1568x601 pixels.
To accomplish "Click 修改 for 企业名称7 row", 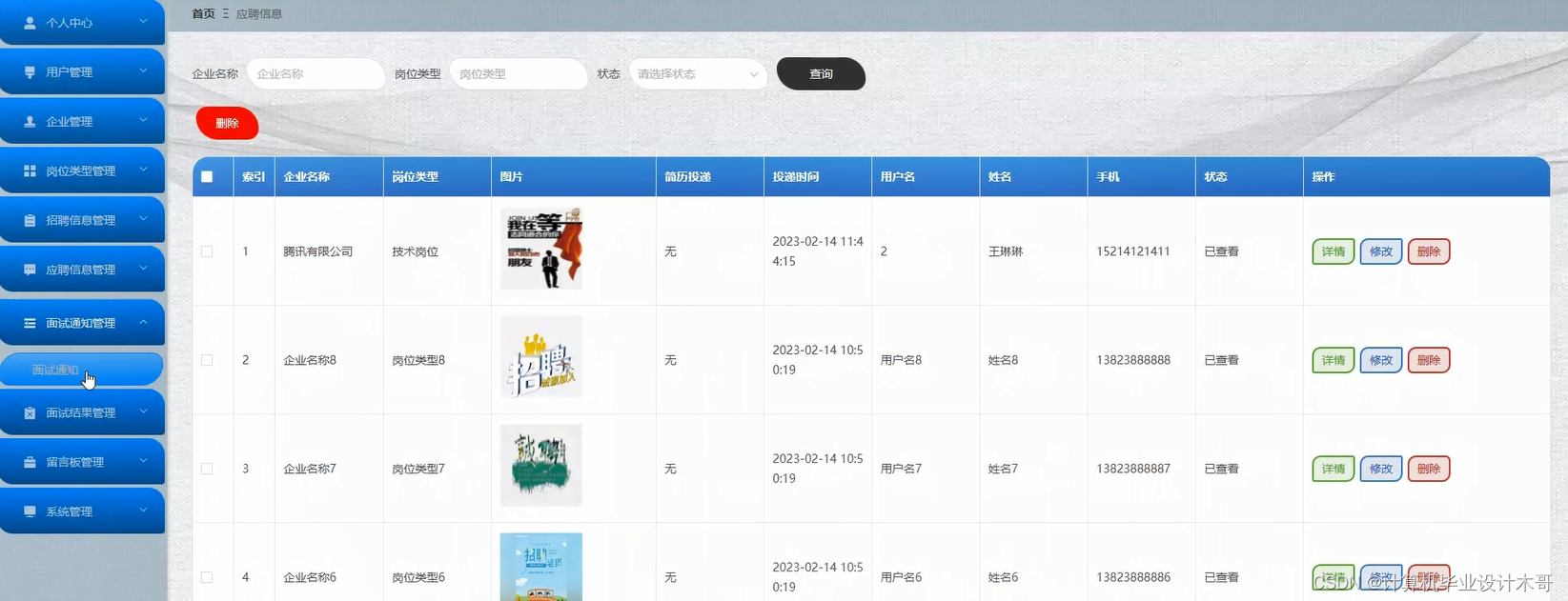I will [x=1380, y=469].
